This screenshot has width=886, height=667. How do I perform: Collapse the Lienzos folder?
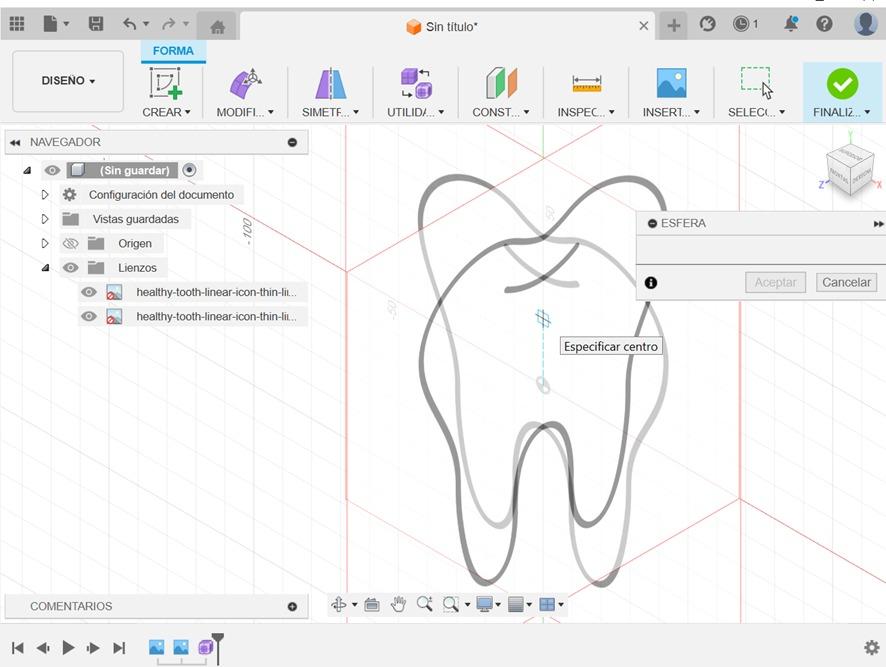coord(45,268)
